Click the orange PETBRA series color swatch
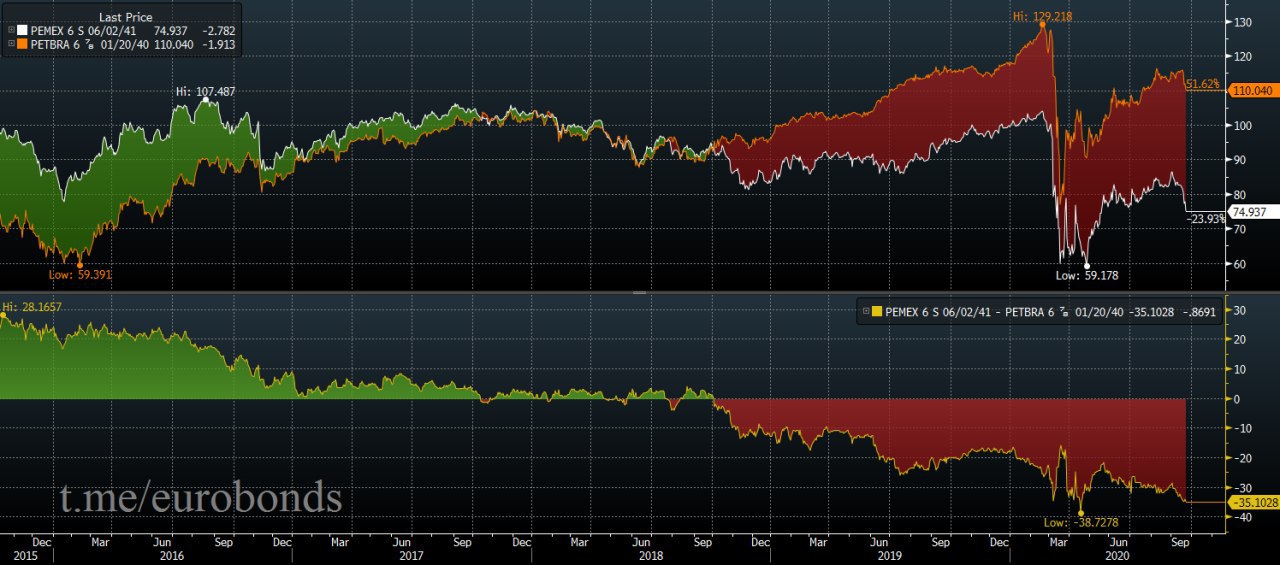The image size is (1280, 565). click(x=23, y=45)
